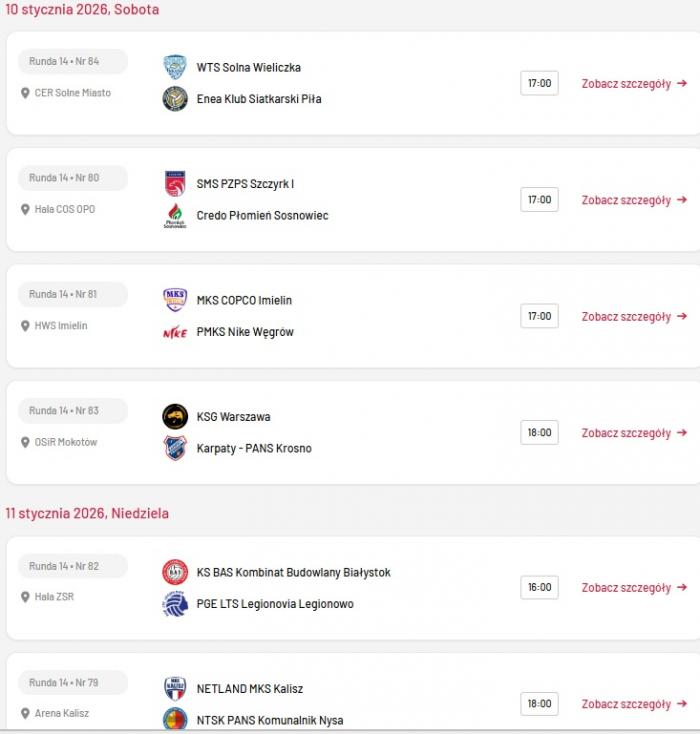Click the SMS PZPS Szczyrk I logo
The image size is (700, 734).
pos(175,183)
